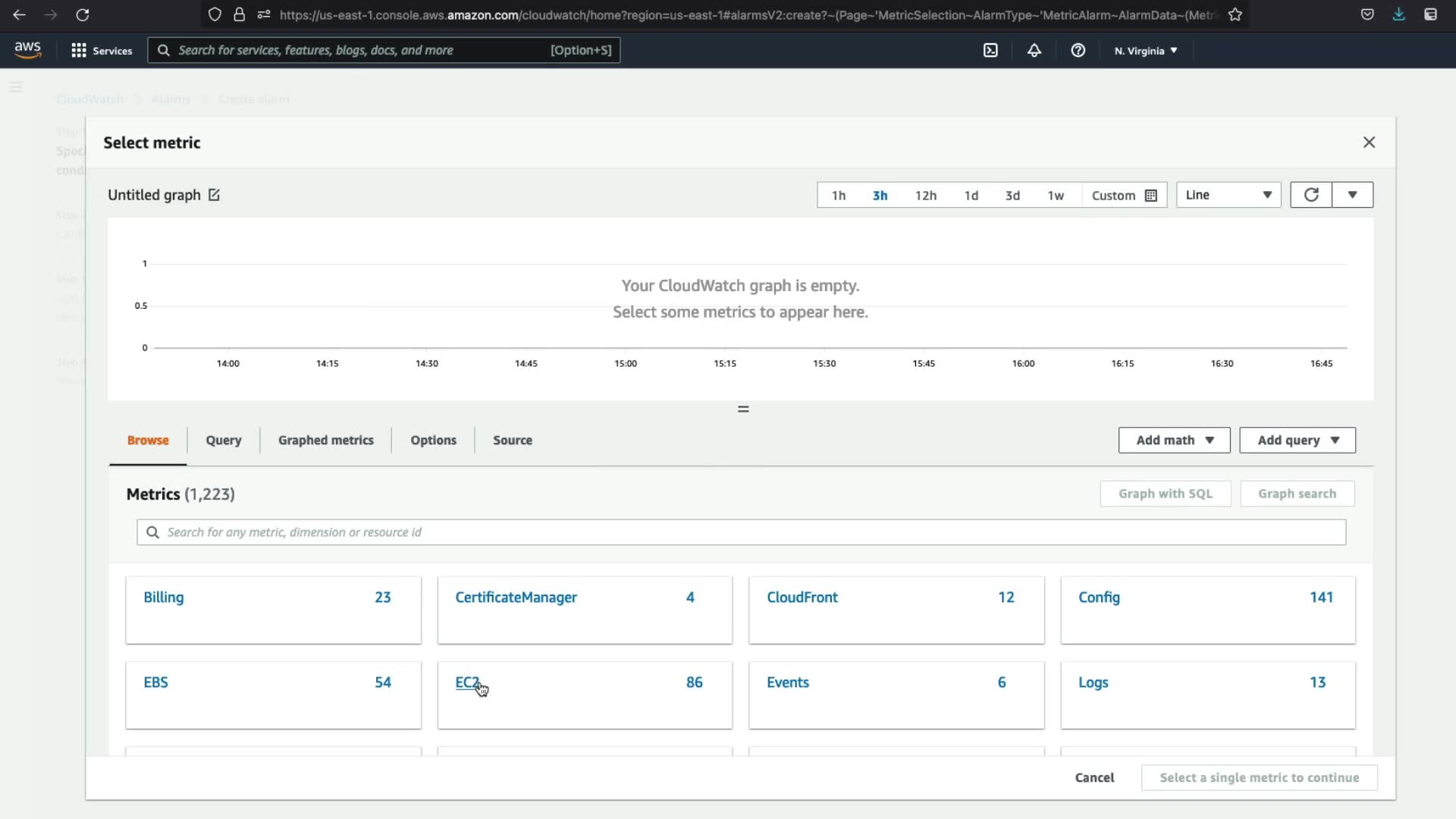Open the AWS CloudShell icon
Image resolution: width=1456 pixels, height=819 pixels.
(x=990, y=50)
